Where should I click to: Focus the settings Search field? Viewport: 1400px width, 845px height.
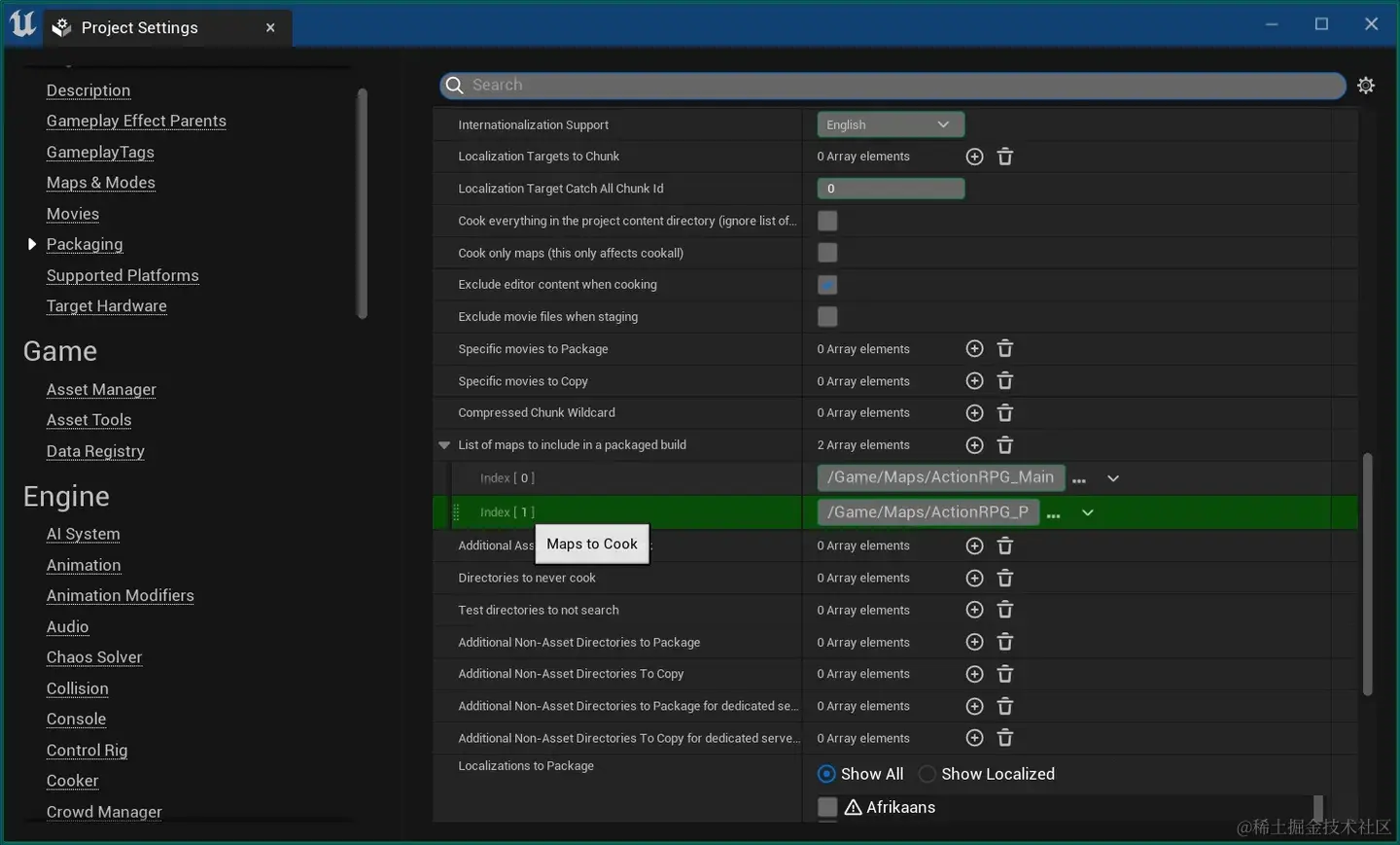coord(892,86)
